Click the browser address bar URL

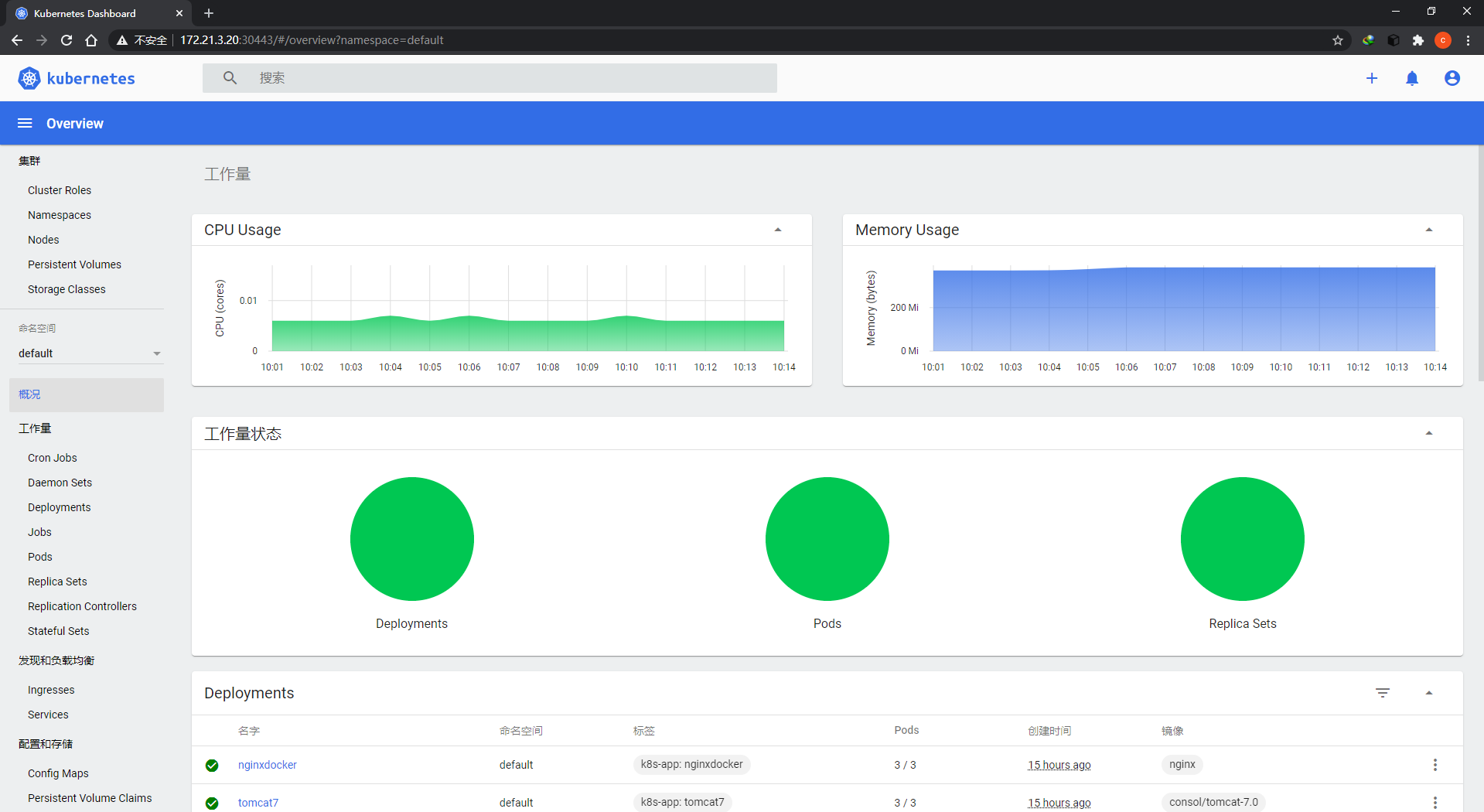(x=312, y=40)
